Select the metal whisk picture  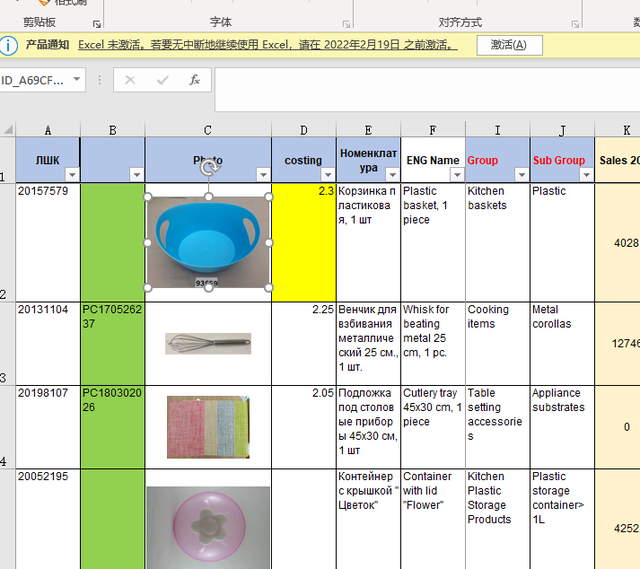pyautogui.click(x=208, y=344)
